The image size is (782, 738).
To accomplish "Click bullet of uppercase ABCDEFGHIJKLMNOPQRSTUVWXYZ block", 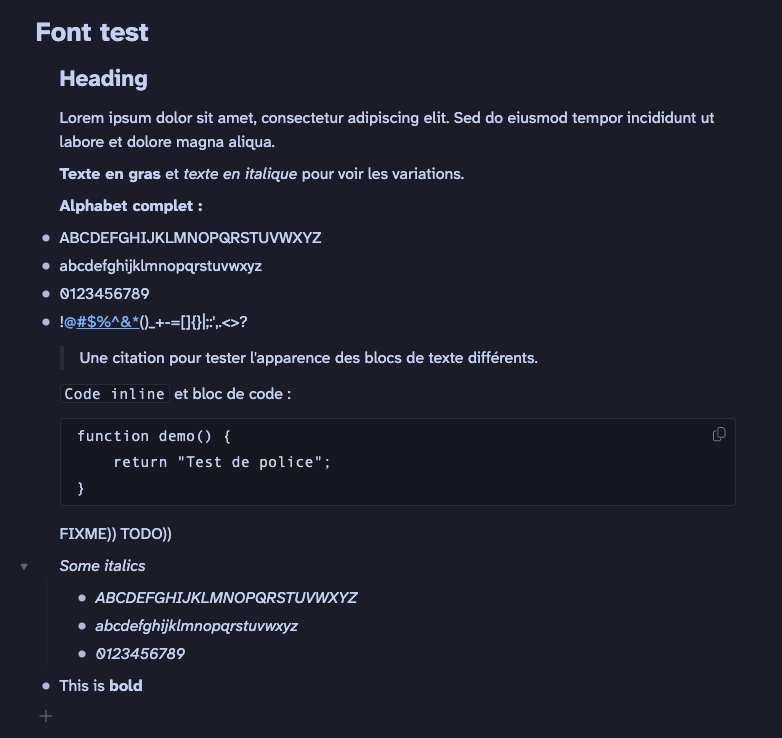I will pyautogui.click(x=46, y=238).
